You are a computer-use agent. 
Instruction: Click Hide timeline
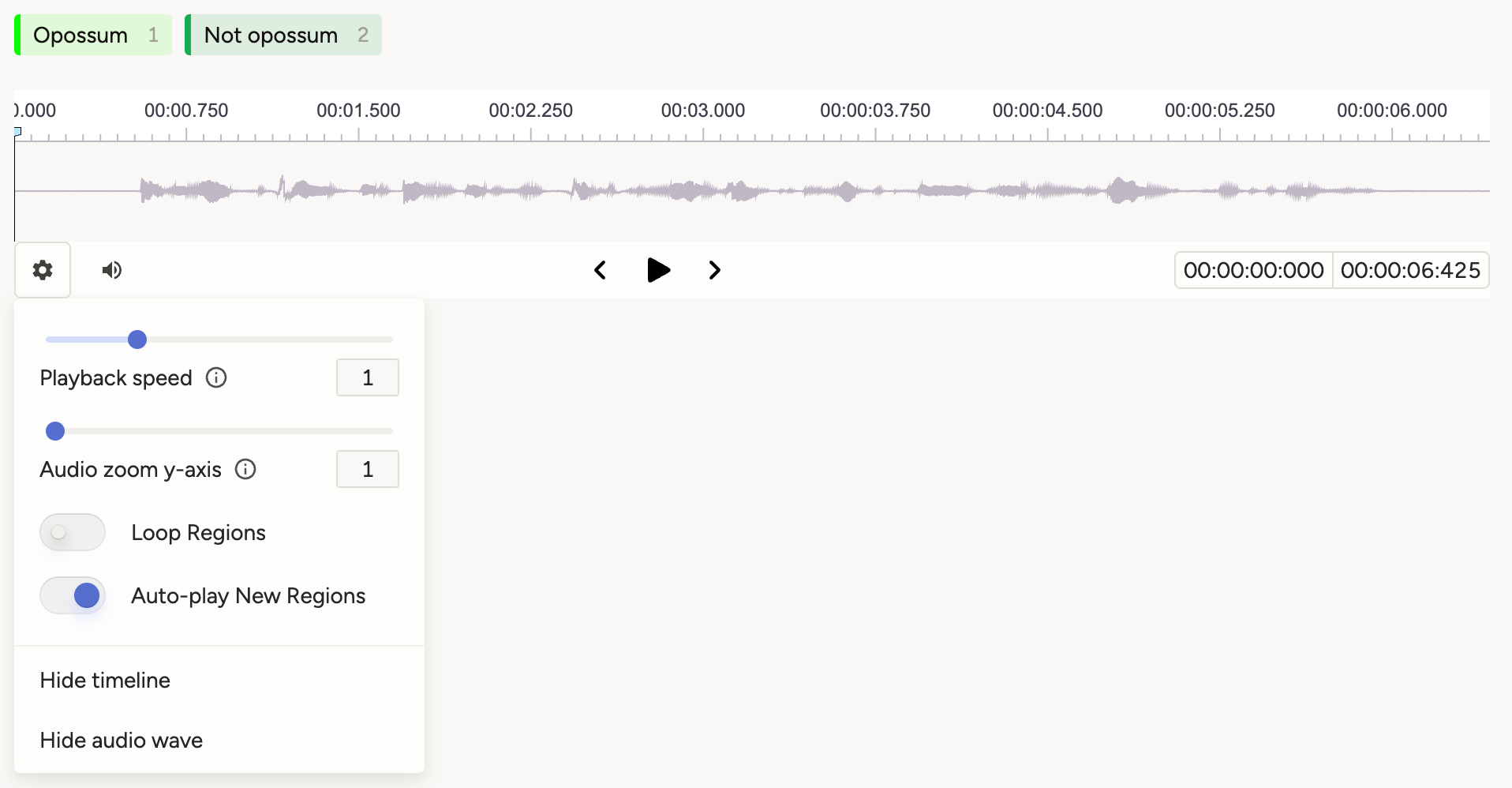(105, 680)
